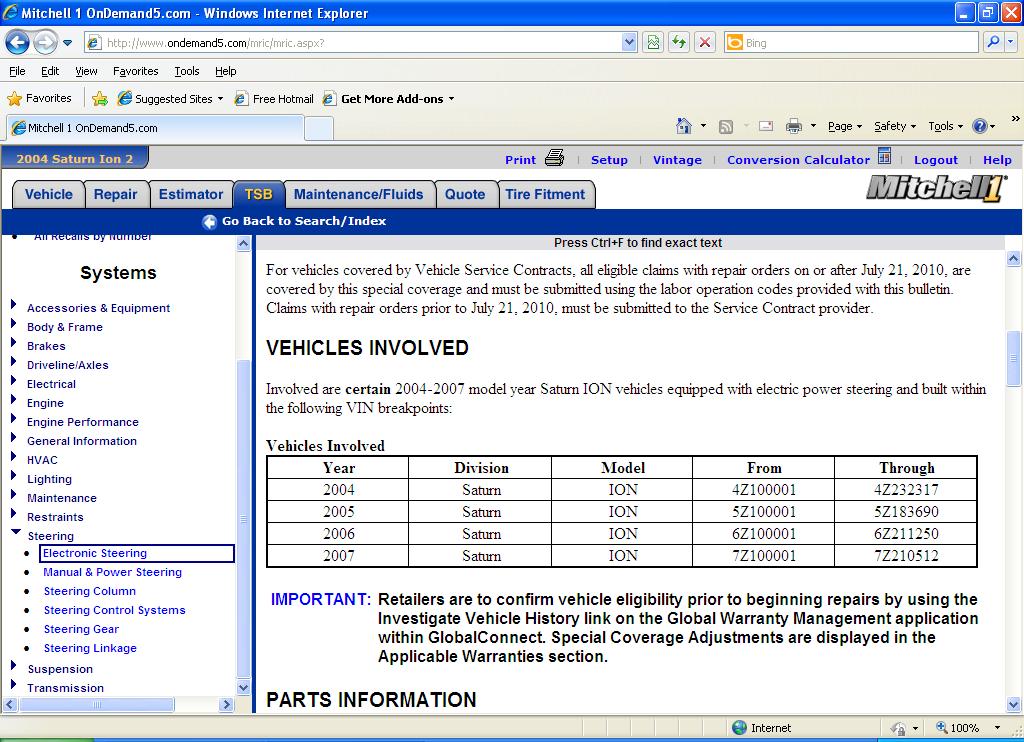Expand the Transmission tree category
1024x742 pixels.
tap(14, 687)
